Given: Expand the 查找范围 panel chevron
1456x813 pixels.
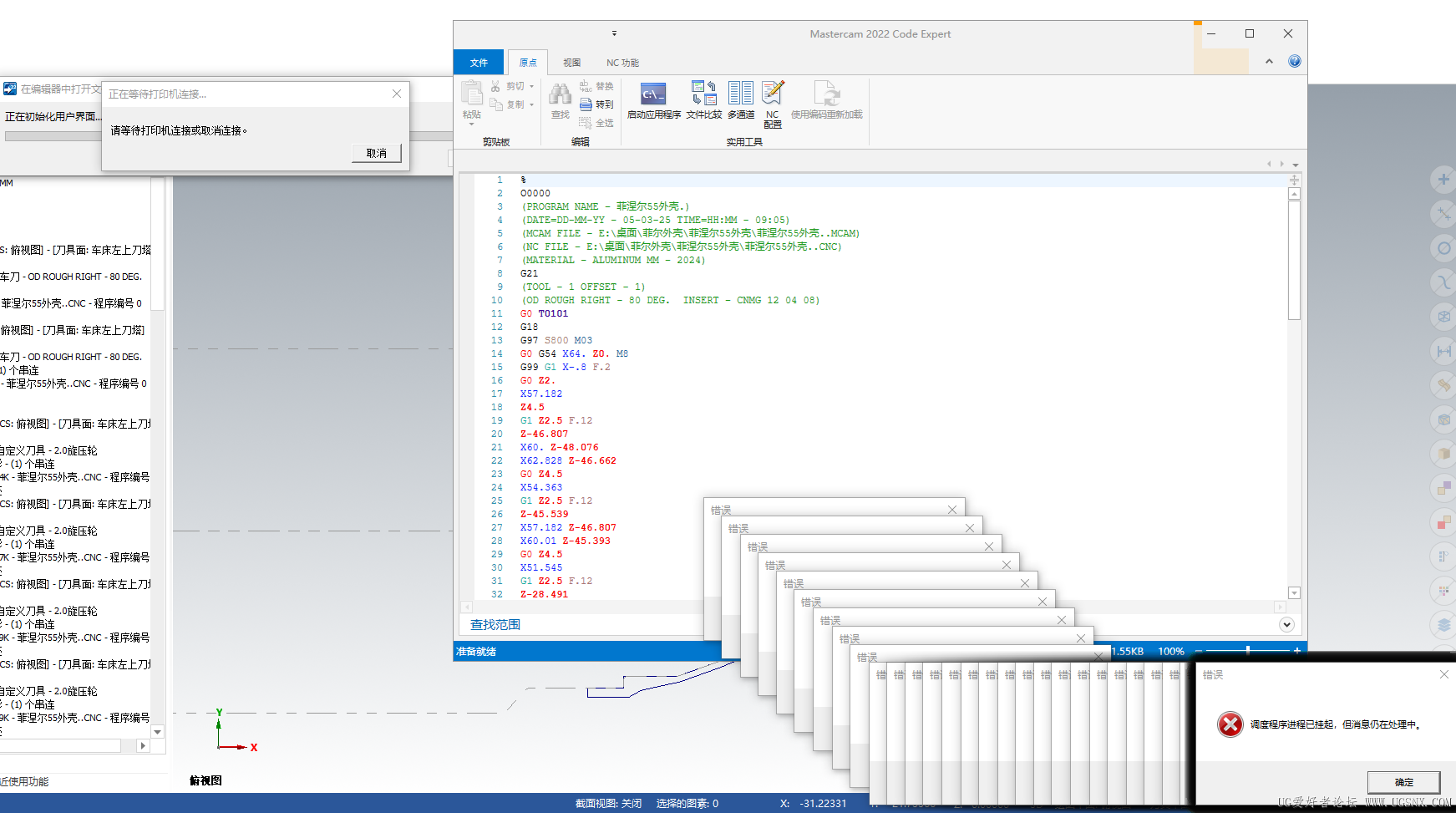Looking at the screenshot, I should tap(1286, 624).
